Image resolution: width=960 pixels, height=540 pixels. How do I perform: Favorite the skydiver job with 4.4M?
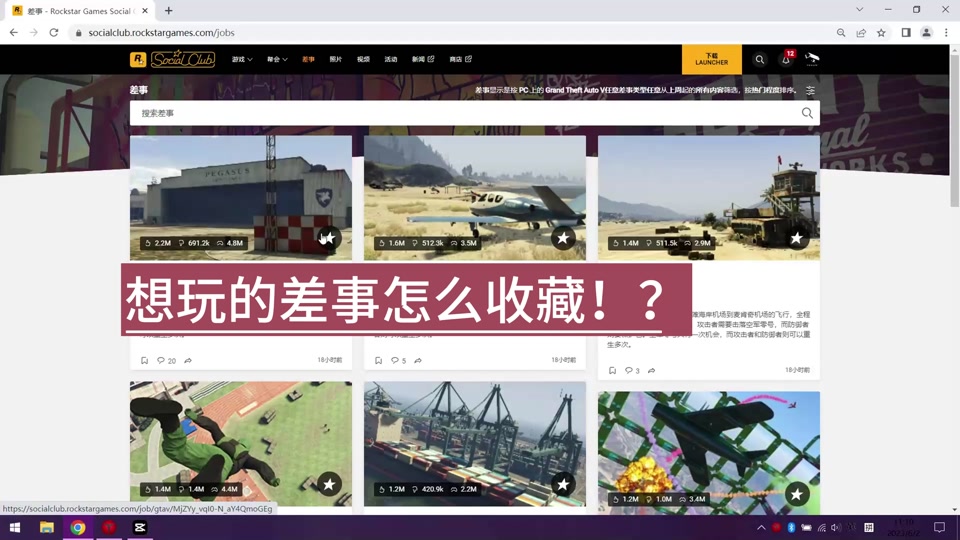[x=329, y=484]
